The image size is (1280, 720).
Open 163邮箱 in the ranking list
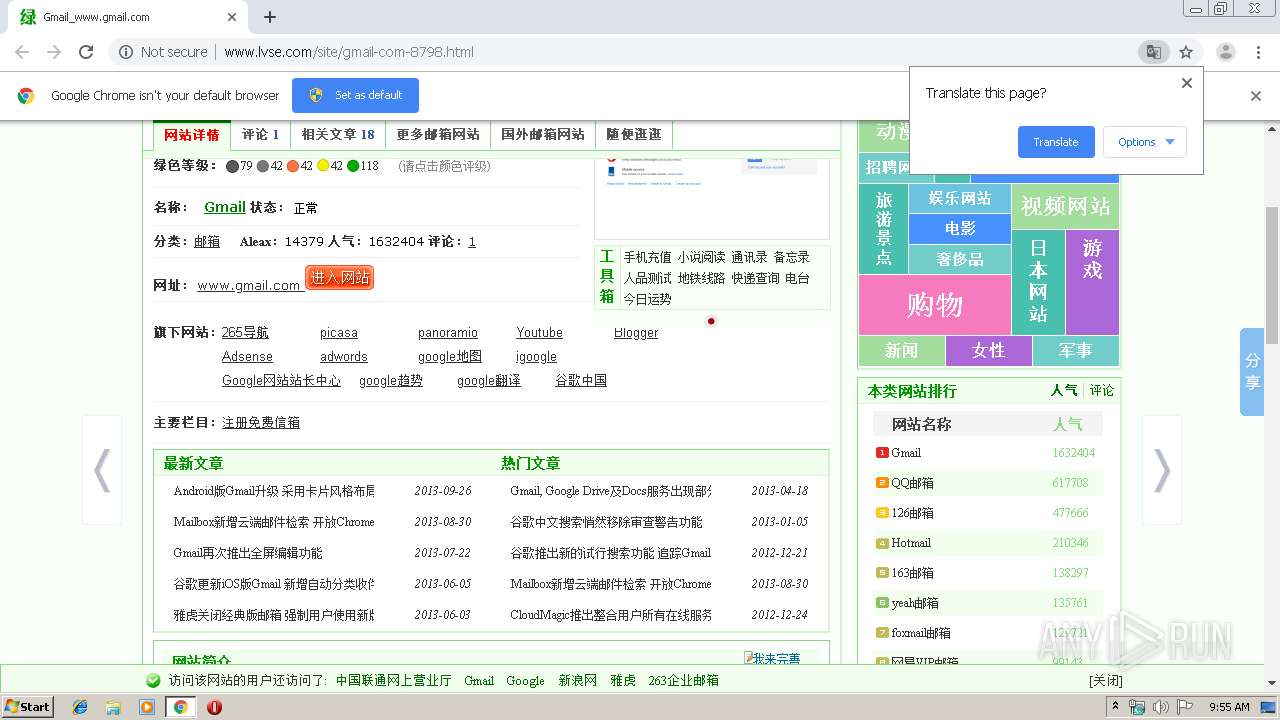point(912,573)
